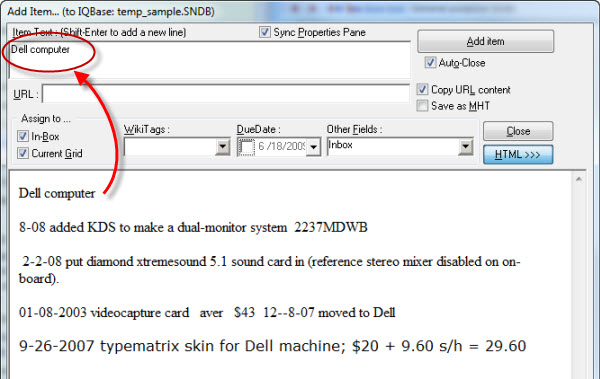Click the HTML >>> button
This screenshot has width=600, height=379.
518,154
